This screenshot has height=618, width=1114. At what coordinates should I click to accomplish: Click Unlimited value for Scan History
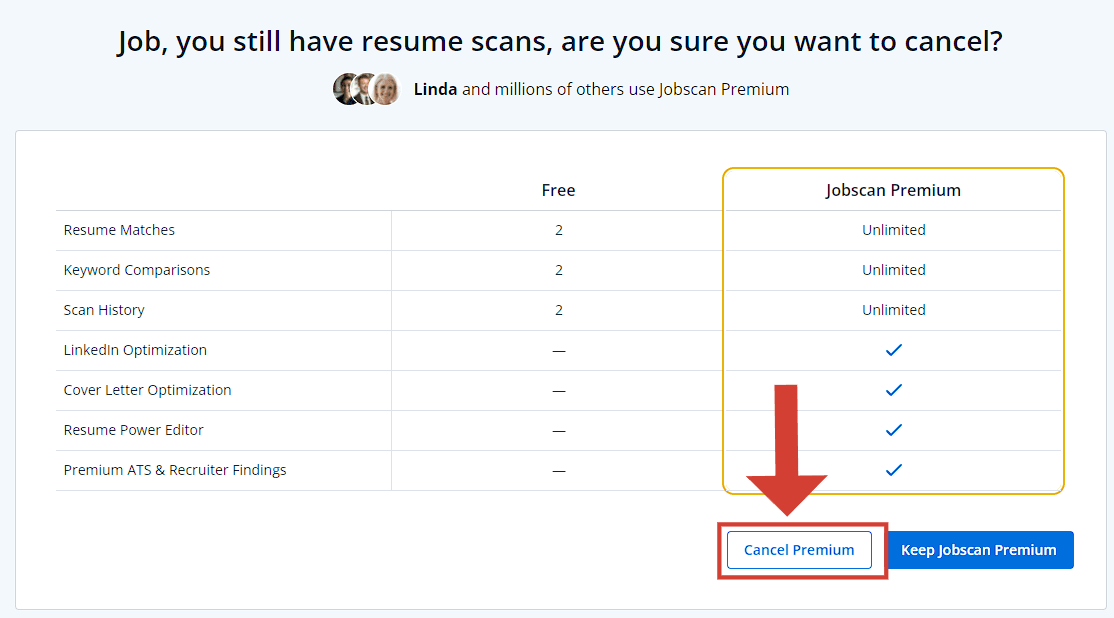[x=894, y=310]
